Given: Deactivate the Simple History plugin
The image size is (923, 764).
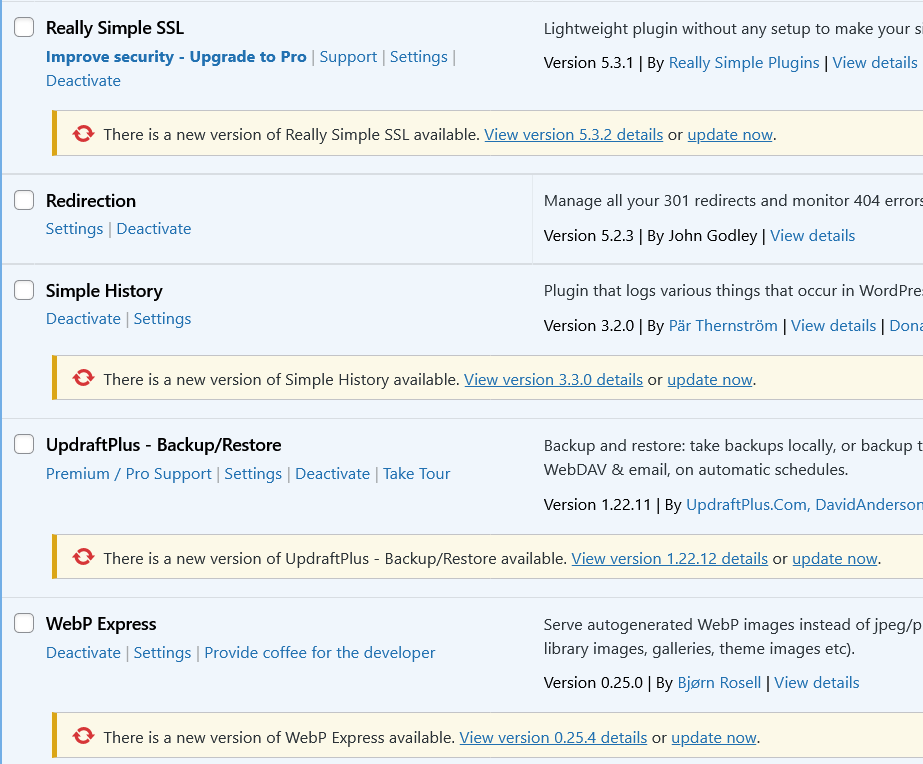Looking at the screenshot, I should coord(83,318).
